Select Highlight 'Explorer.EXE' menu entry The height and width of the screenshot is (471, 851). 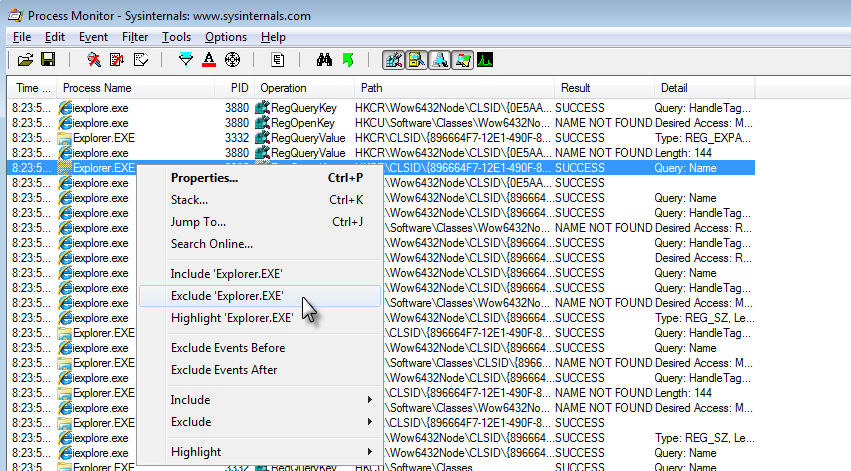[261, 318]
